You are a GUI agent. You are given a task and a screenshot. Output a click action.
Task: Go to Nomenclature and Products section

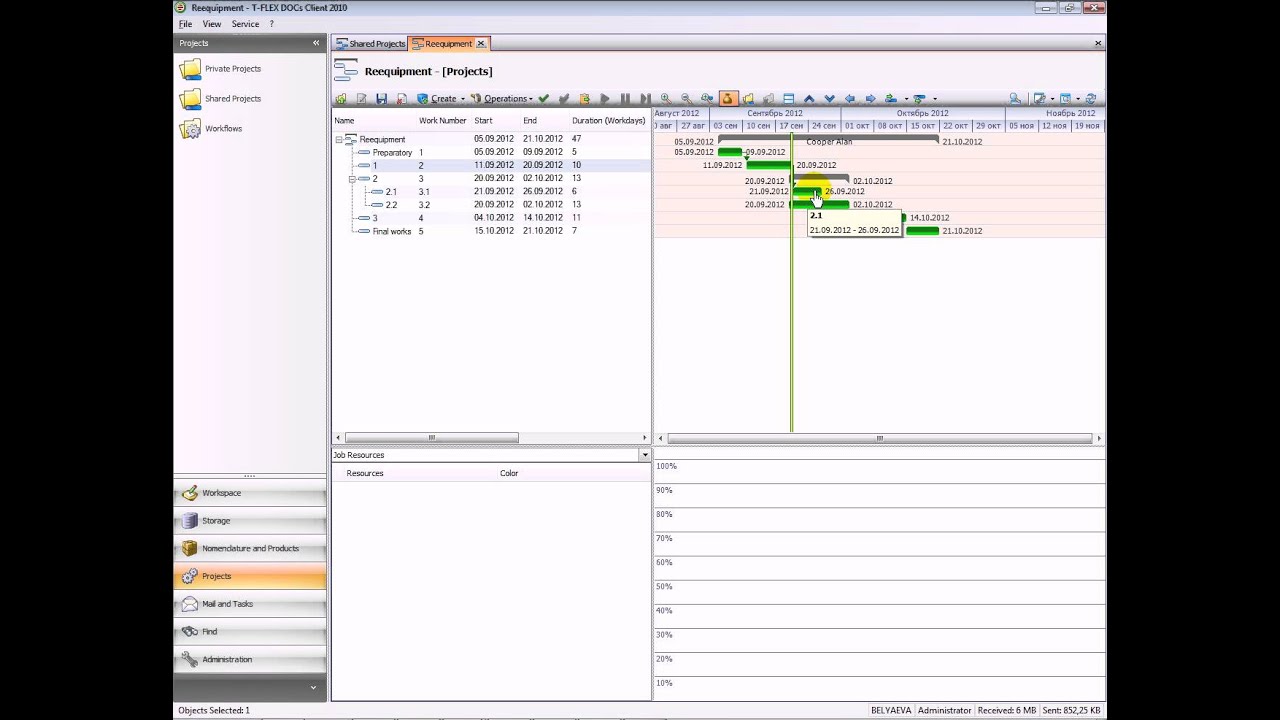point(250,549)
